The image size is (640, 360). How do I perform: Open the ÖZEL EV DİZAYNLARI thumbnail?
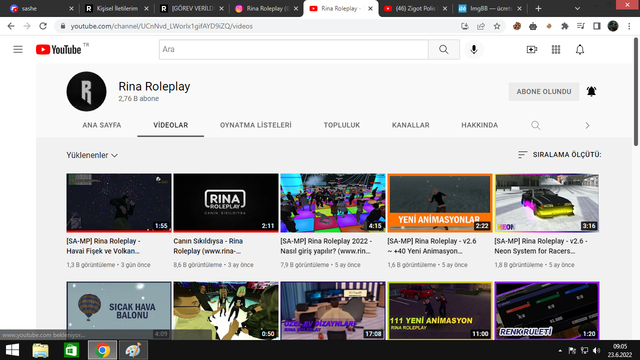333,311
